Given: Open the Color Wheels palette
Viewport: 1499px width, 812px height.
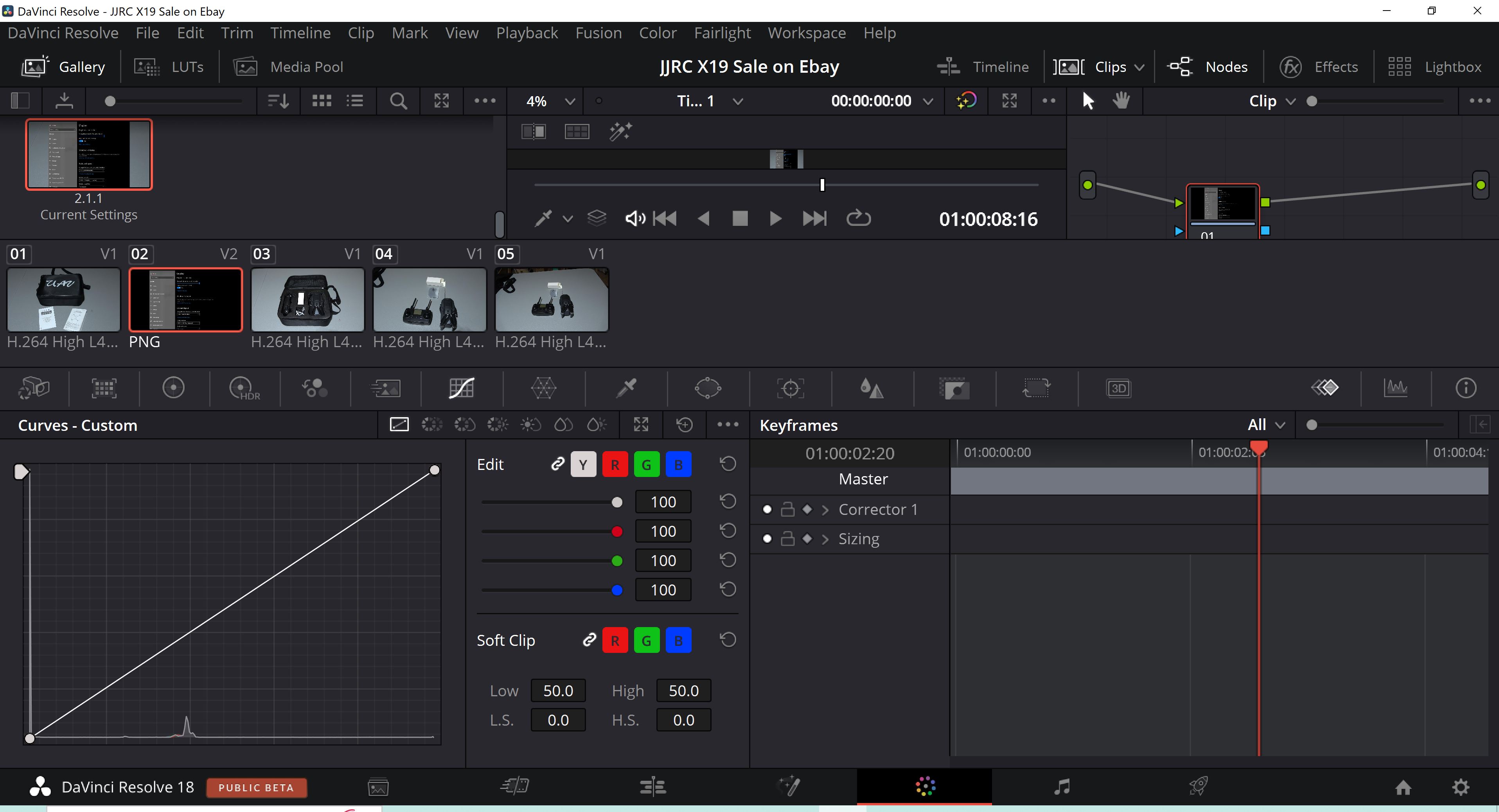Looking at the screenshot, I should click(x=173, y=388).
